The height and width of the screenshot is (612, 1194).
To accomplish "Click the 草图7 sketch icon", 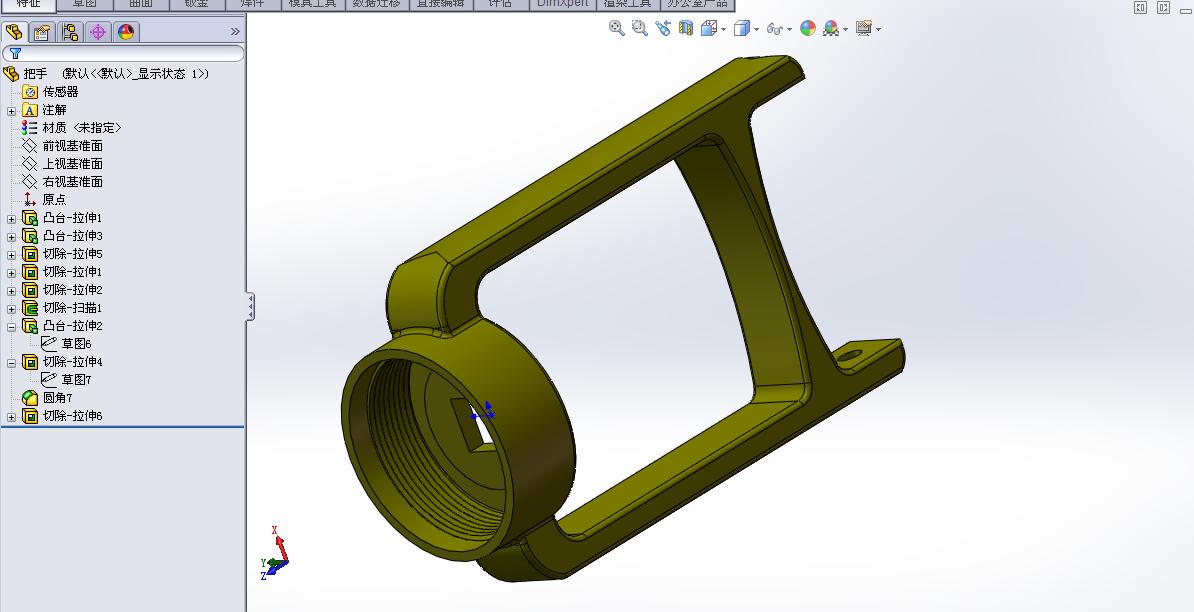I will pyautogui.click(x=49, y=379).
